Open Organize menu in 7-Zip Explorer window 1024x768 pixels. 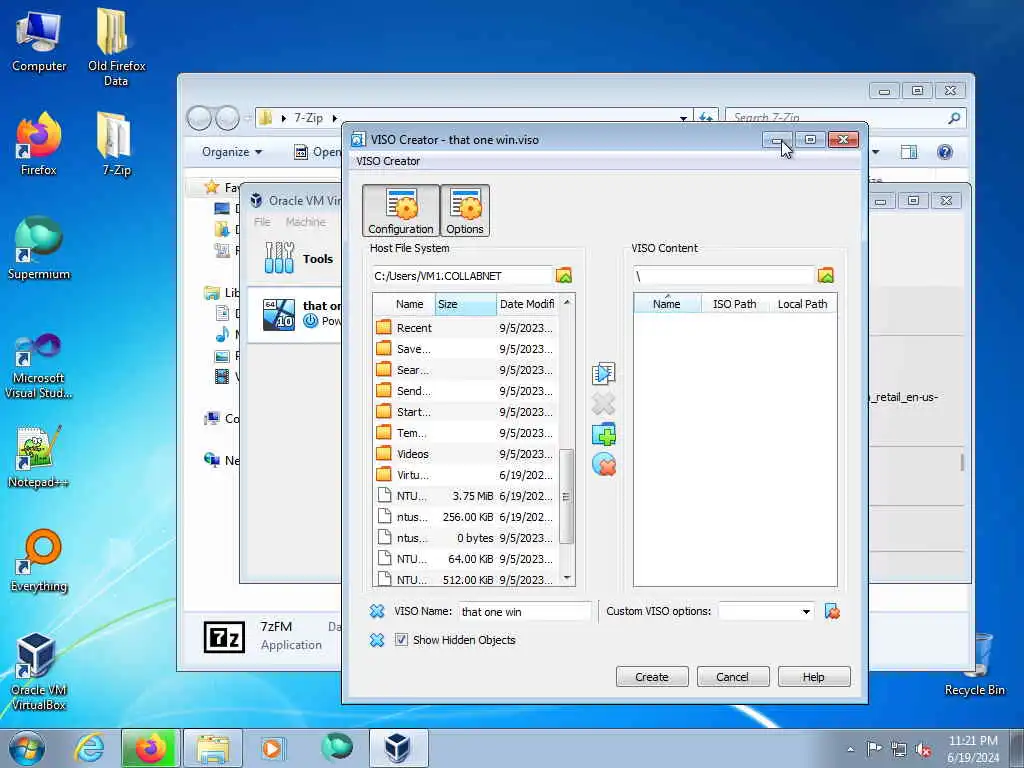point(232,152)
